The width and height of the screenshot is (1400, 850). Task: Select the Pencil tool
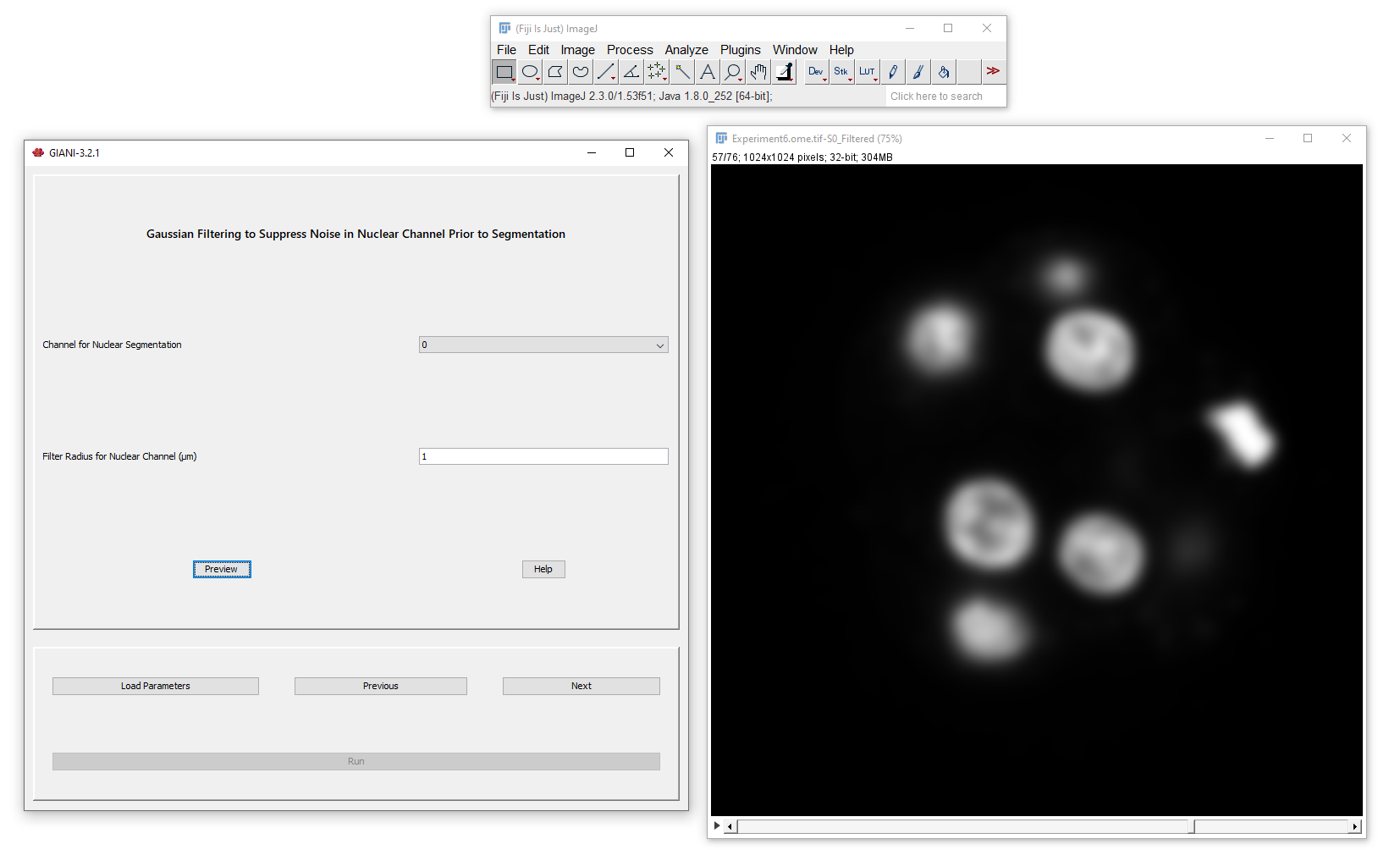[893, 72]
